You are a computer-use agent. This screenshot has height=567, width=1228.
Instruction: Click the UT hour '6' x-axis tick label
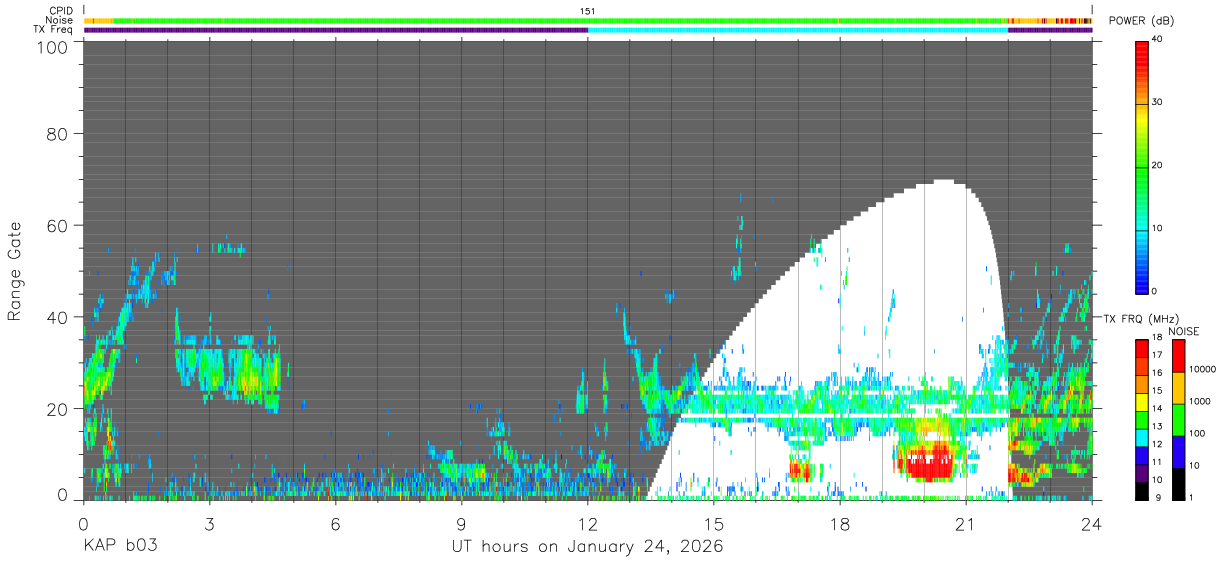click(x=335, y=523)
